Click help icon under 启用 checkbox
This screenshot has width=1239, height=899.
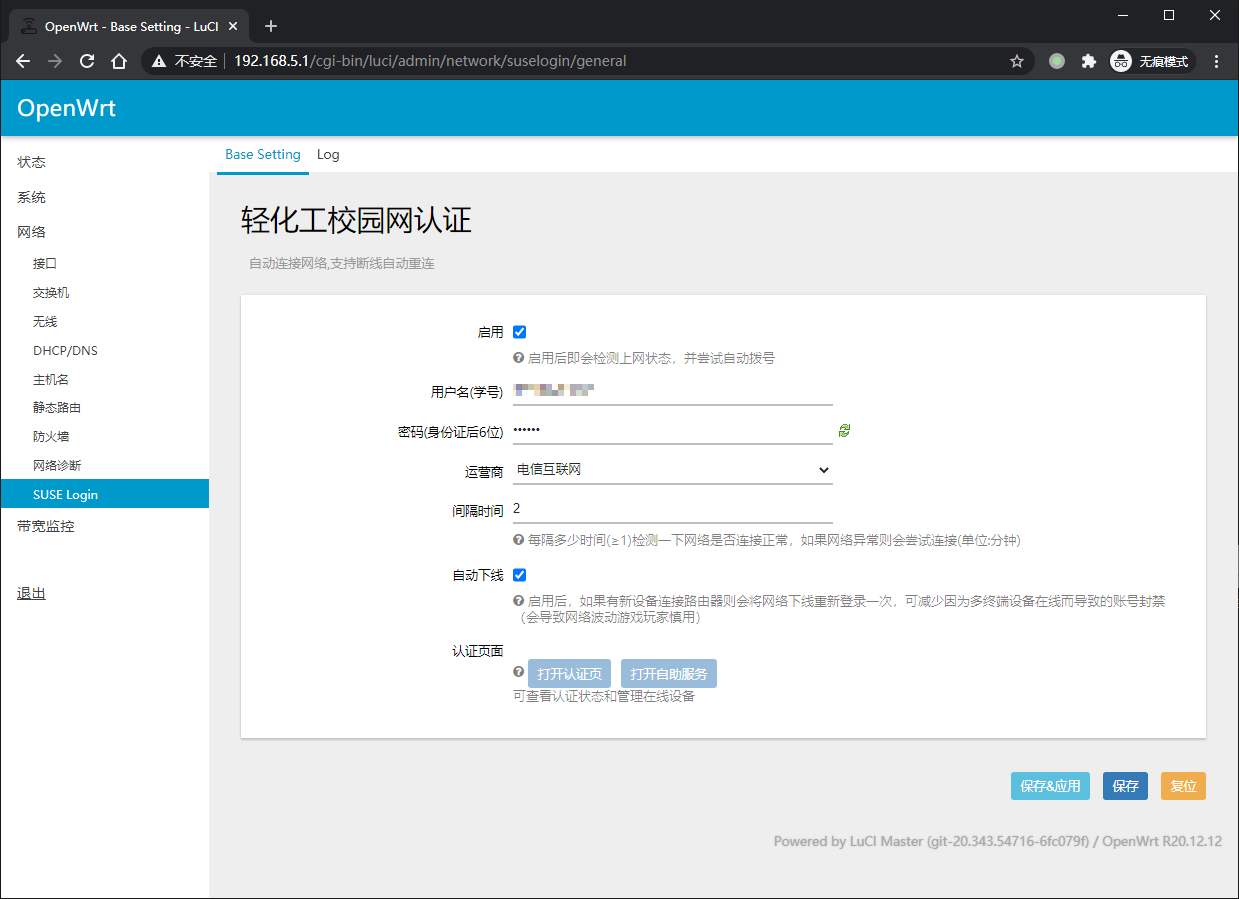[x=518, y=357]
